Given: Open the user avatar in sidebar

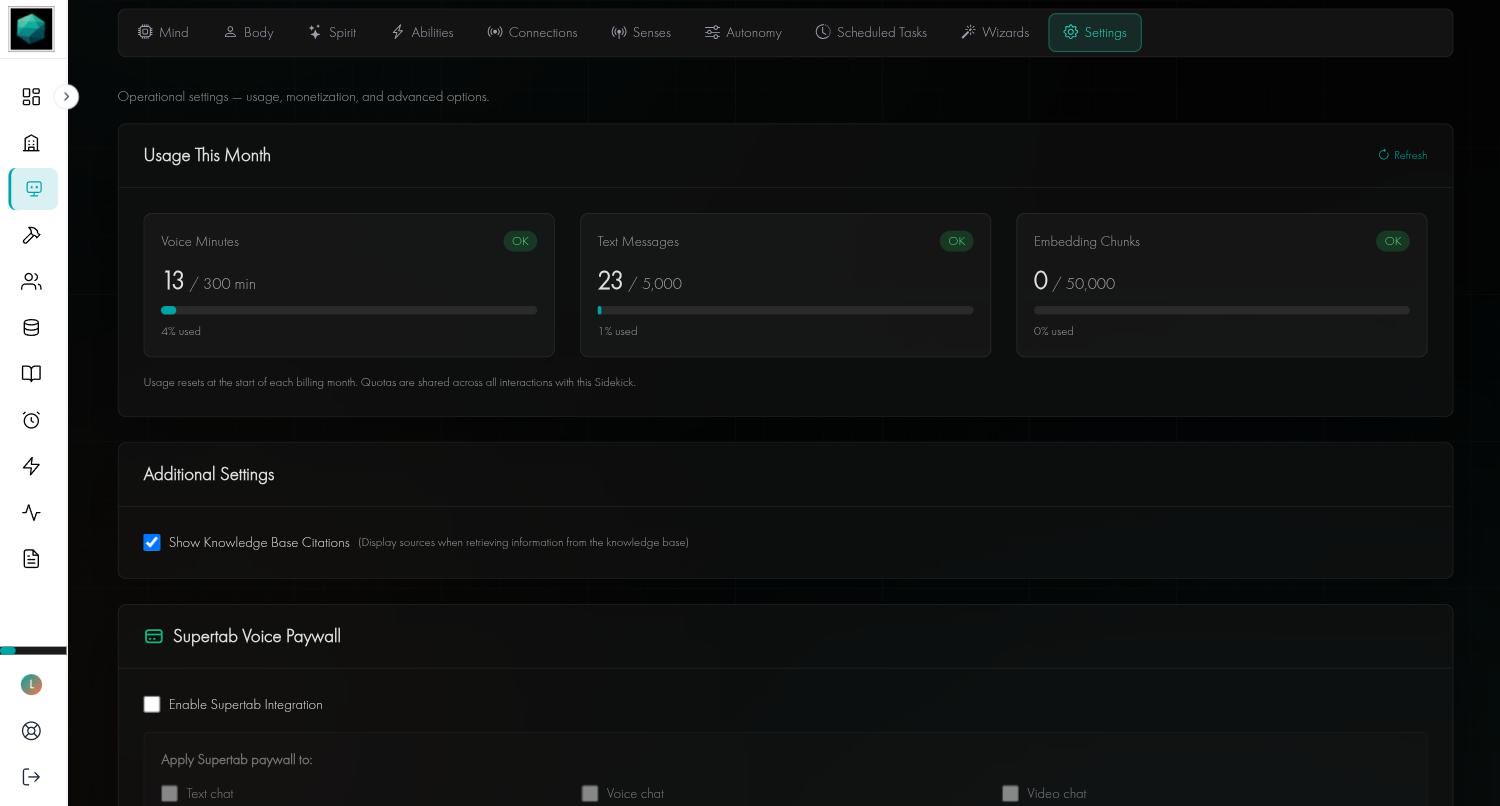Looking at the screenshot, I should (31, 684).
